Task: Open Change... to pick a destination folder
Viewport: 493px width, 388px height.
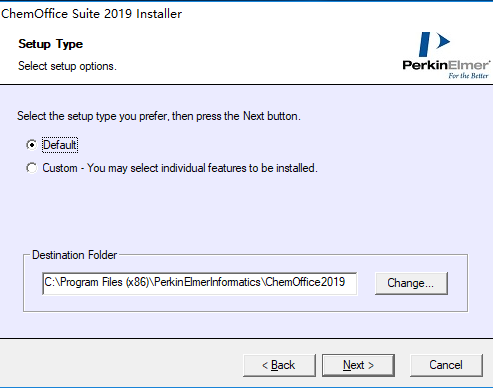Action: tap(411, 283)
